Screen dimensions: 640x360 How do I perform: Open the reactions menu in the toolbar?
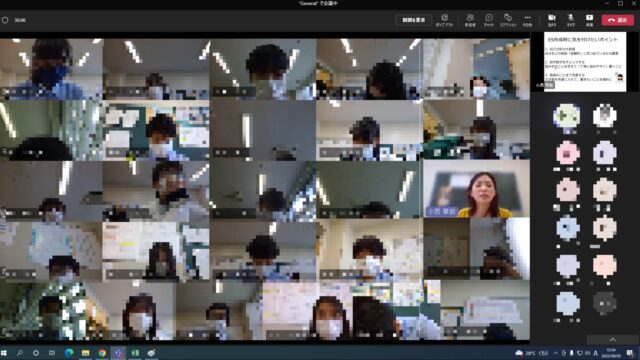[x=508, y=20]
